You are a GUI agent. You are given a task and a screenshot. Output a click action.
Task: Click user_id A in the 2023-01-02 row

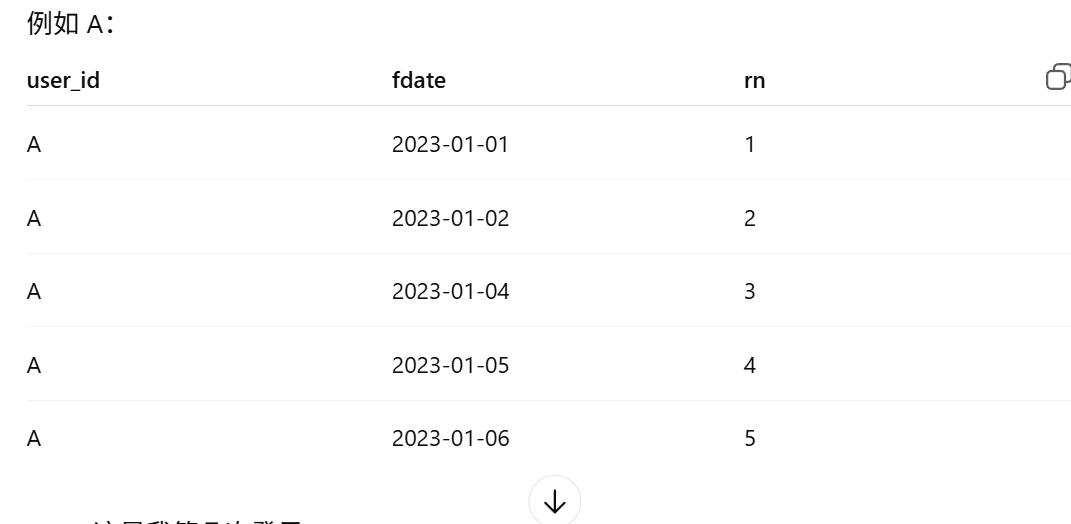point(34,218)
